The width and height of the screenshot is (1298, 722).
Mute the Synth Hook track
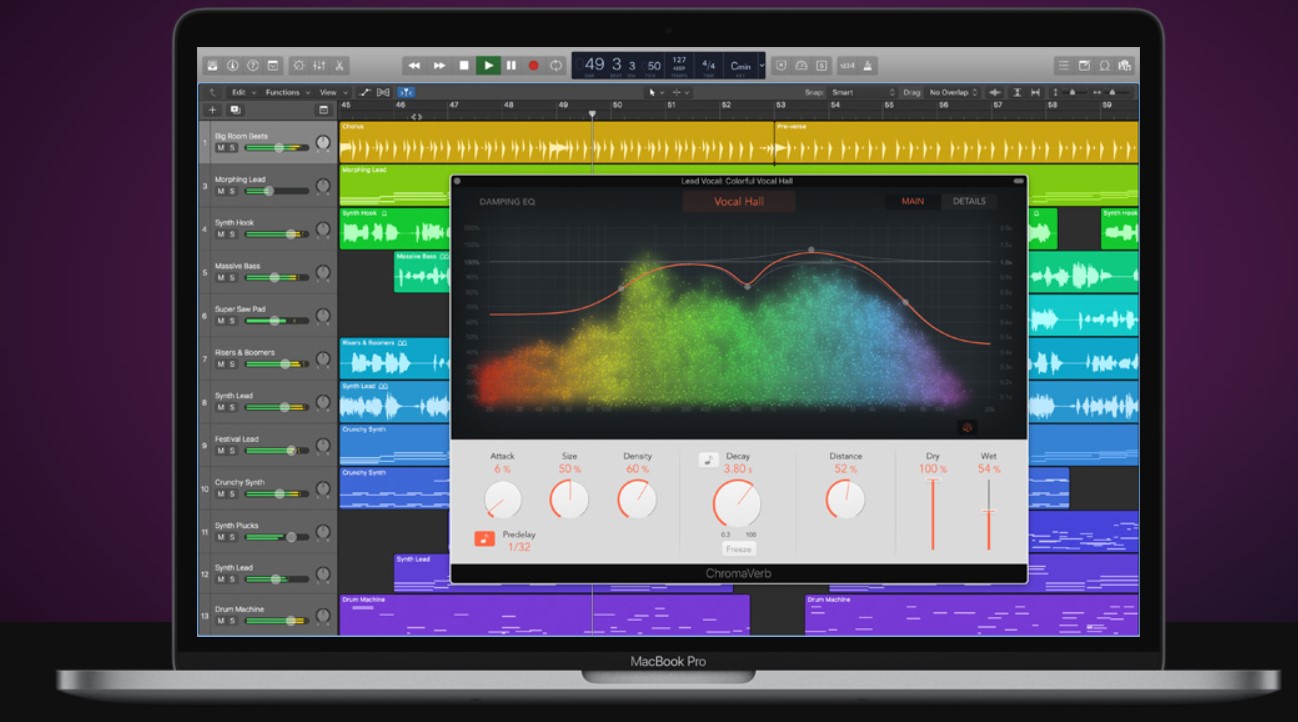[x=221, y=234]
